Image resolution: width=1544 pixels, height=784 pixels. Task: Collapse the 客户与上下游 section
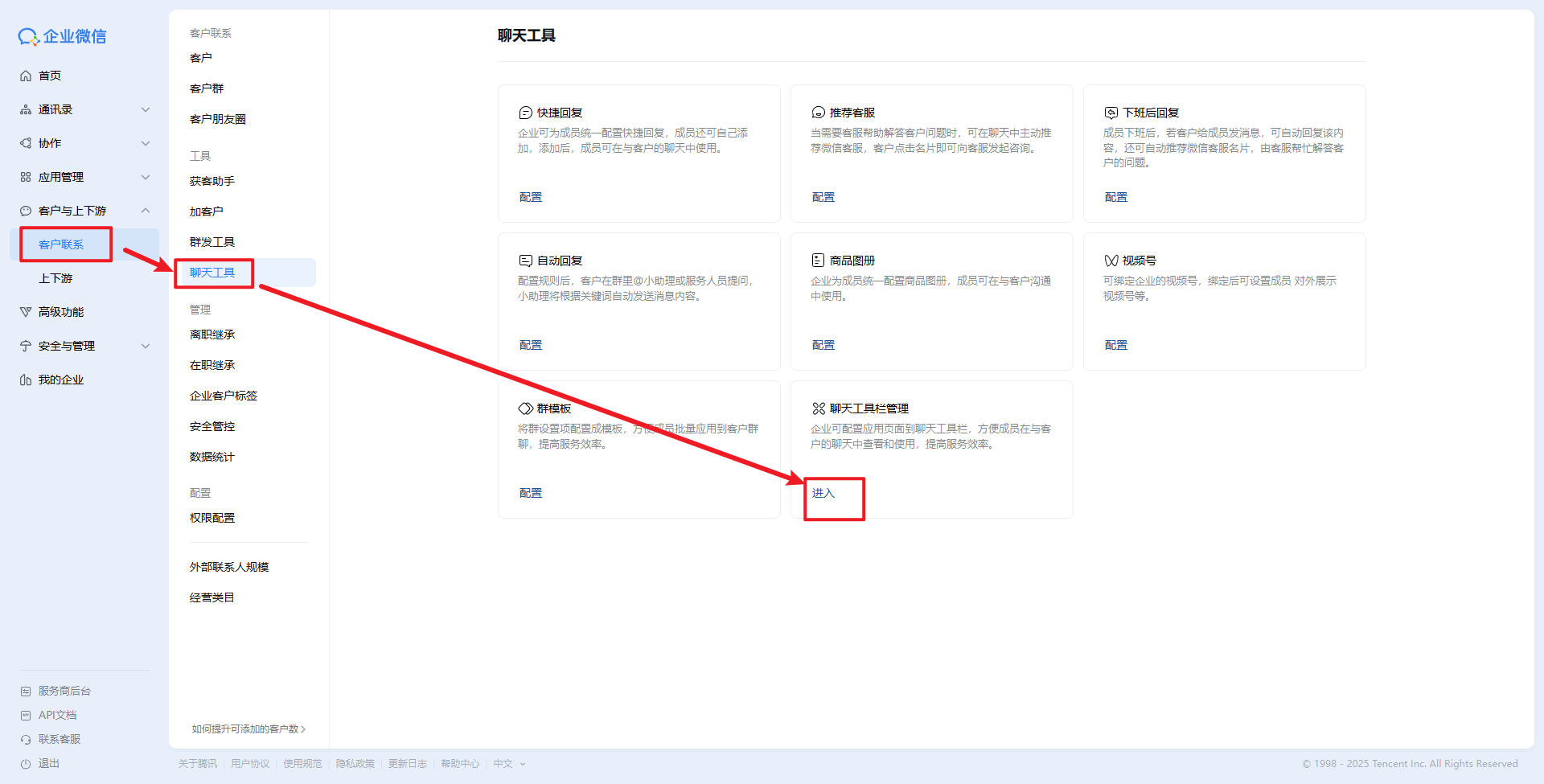[x=146, y=211]
